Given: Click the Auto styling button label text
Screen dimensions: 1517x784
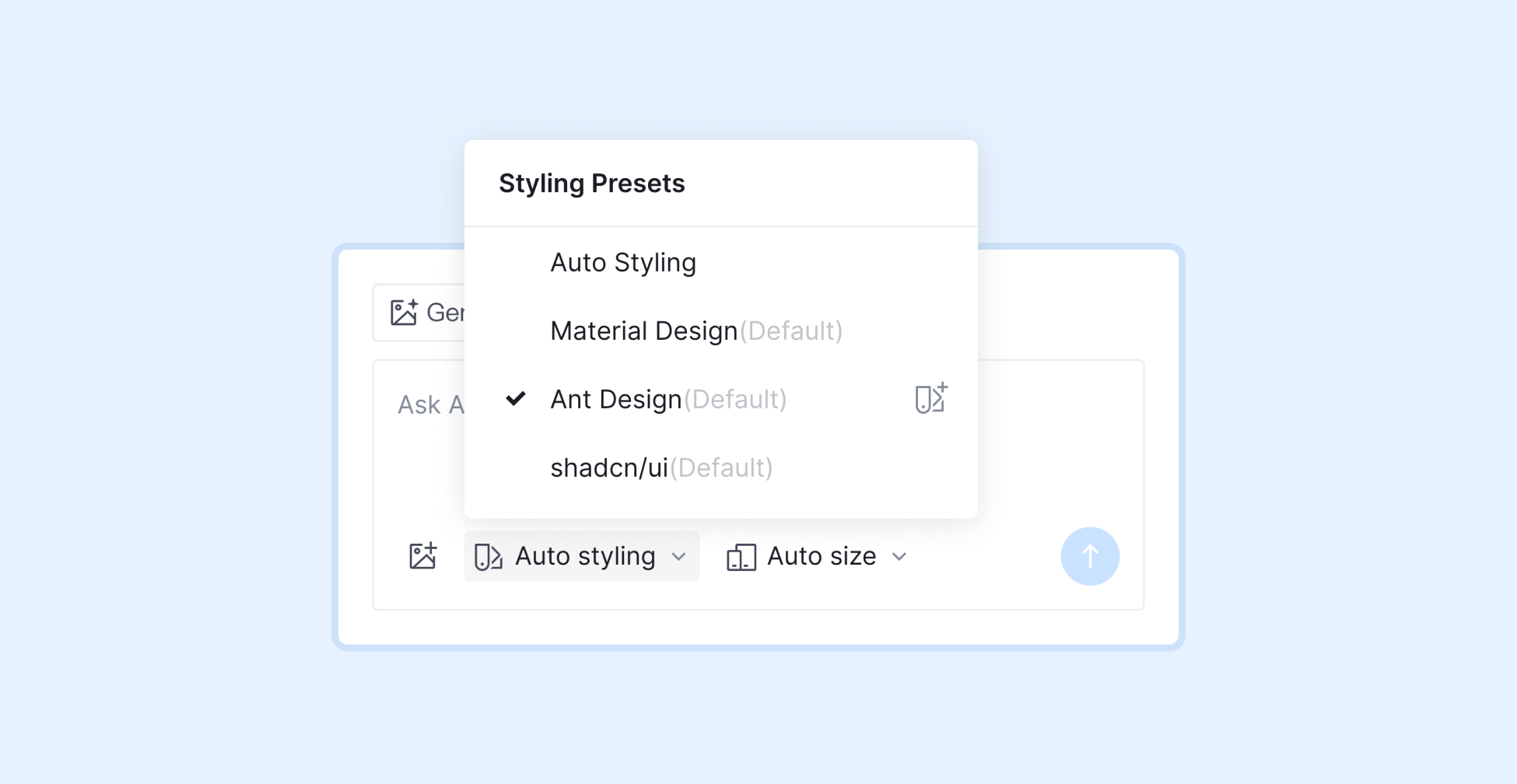Looking at the screenshot, I should (585, 556).
